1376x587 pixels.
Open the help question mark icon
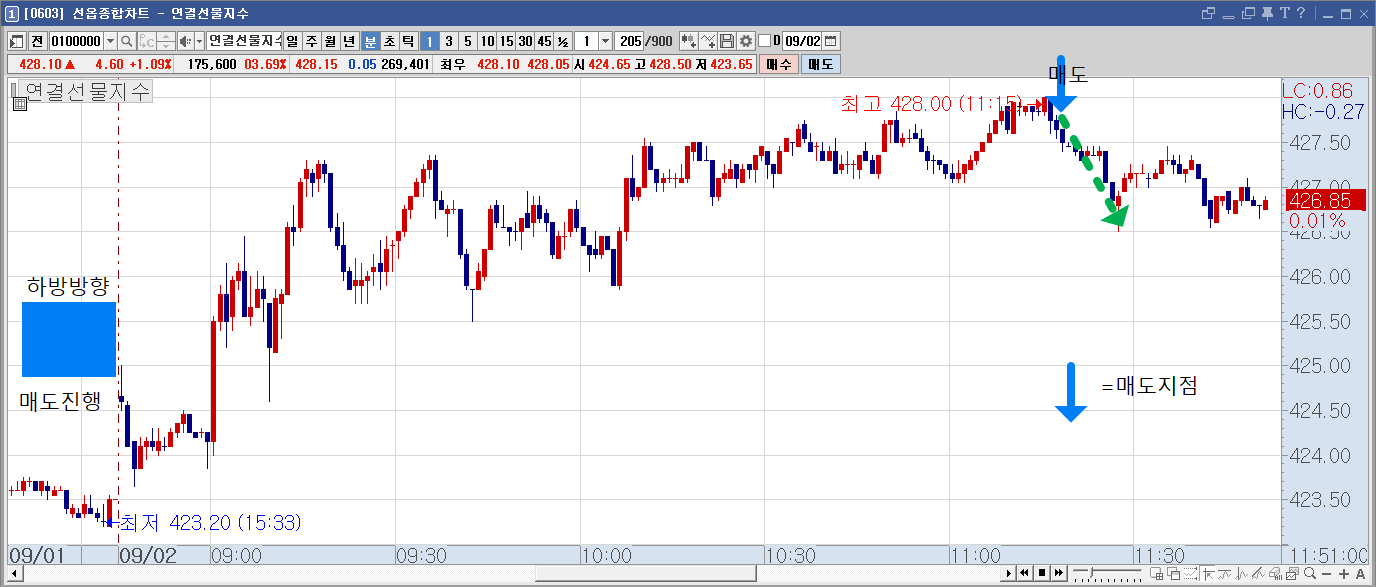[x=1301, y=13]
